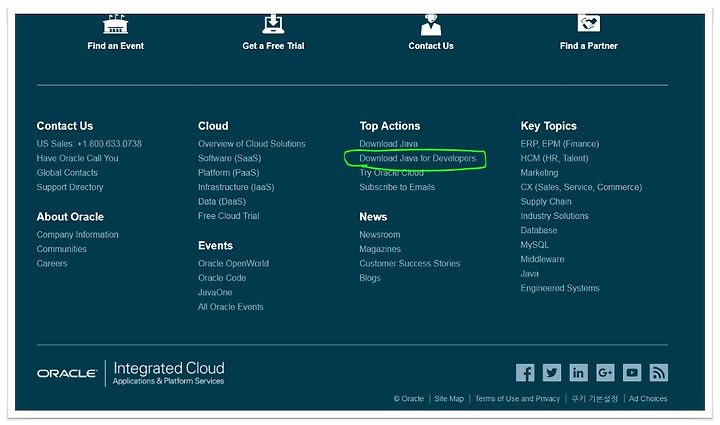Image resolution: width=720 pixels, height=425 pixels.
Task: Open Support Directory link
Action: click(70, 187)
